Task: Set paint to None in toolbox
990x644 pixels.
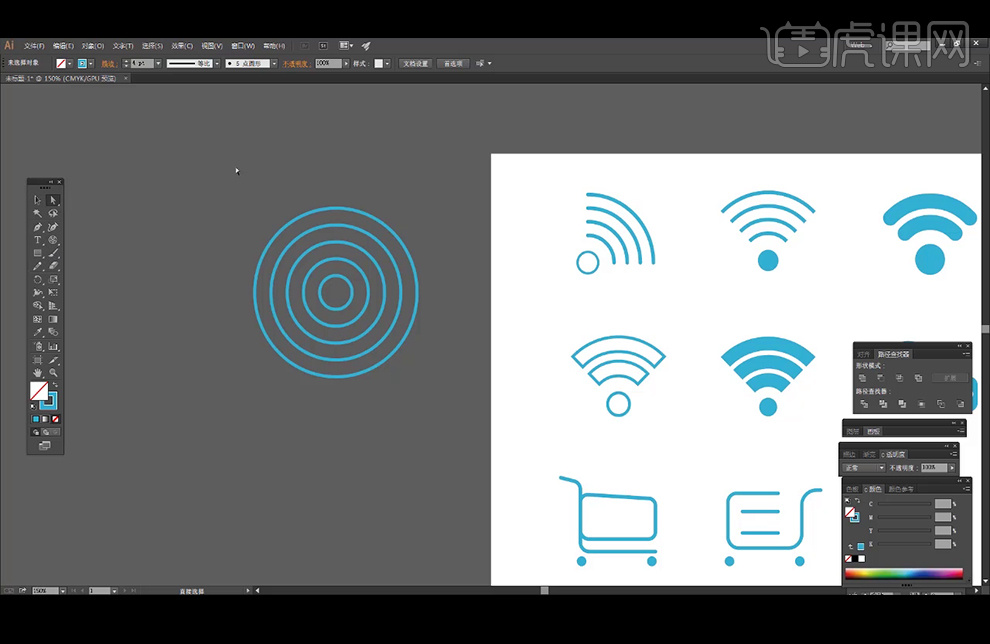Action: point(56,419)
